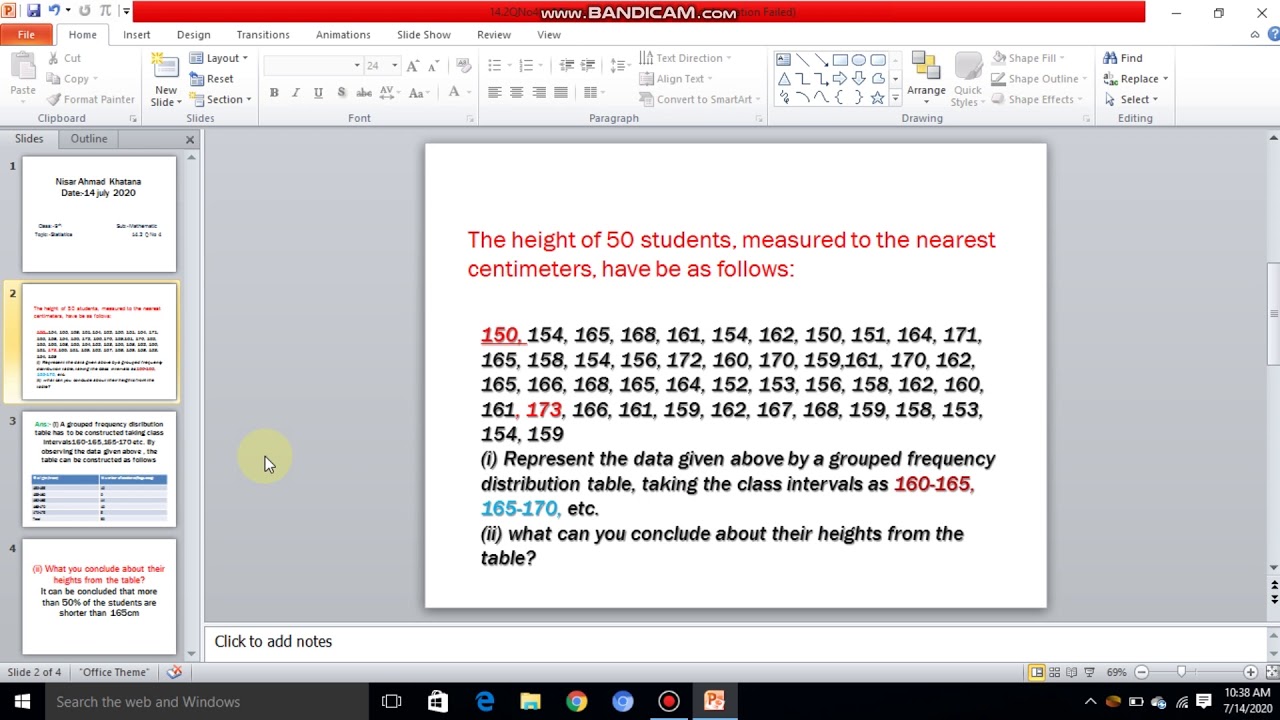The height and width of the screenshot is (720, 1280).
Task: Click the Redo icon in Quick Access
Action: [84, 11]
